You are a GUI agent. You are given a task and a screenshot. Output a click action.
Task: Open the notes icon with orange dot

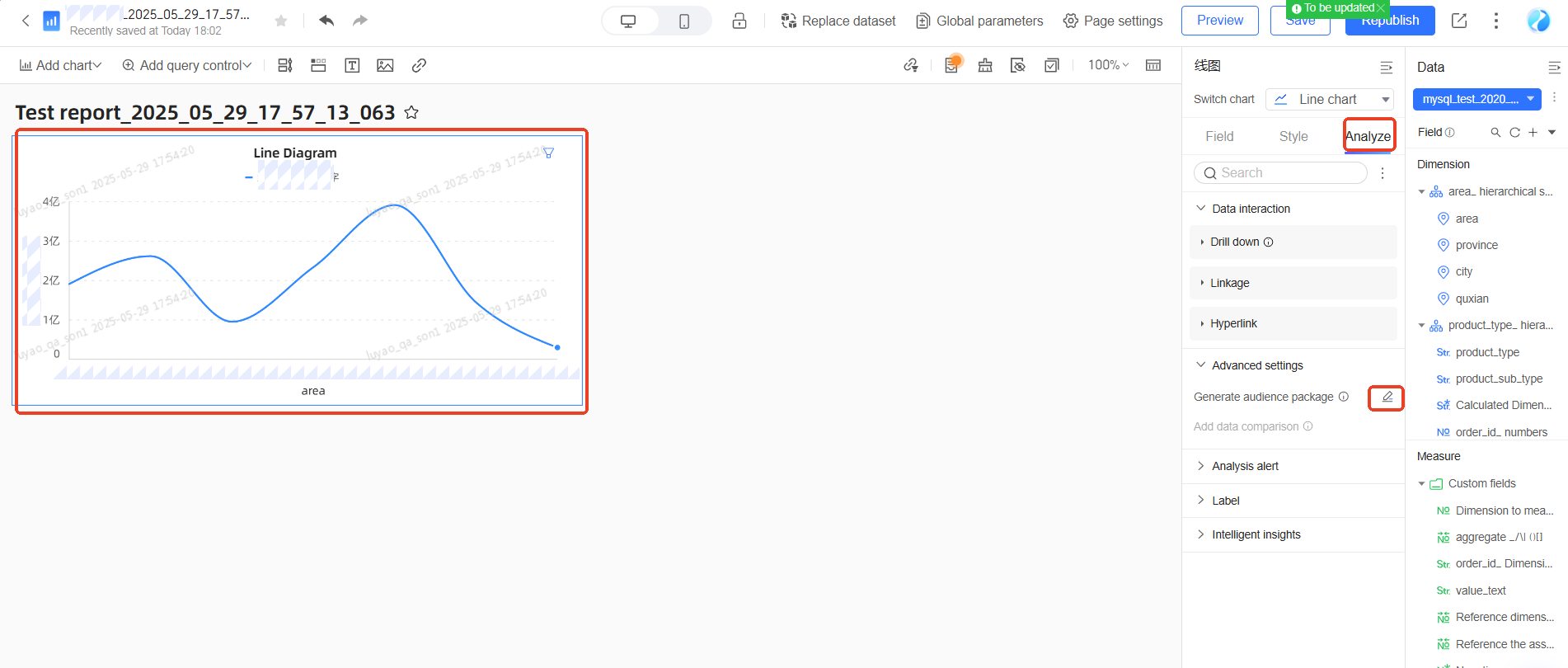tap(951, 65)
